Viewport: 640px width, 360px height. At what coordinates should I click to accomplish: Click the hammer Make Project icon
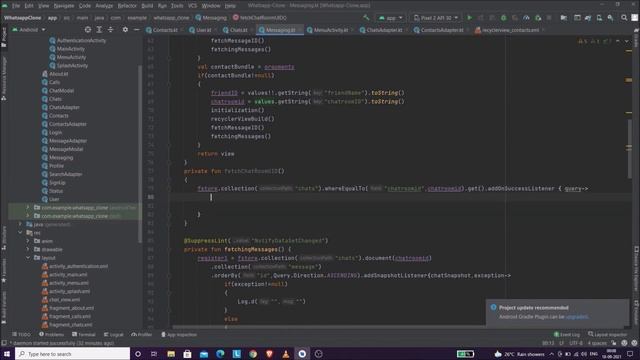coord(366,18)
